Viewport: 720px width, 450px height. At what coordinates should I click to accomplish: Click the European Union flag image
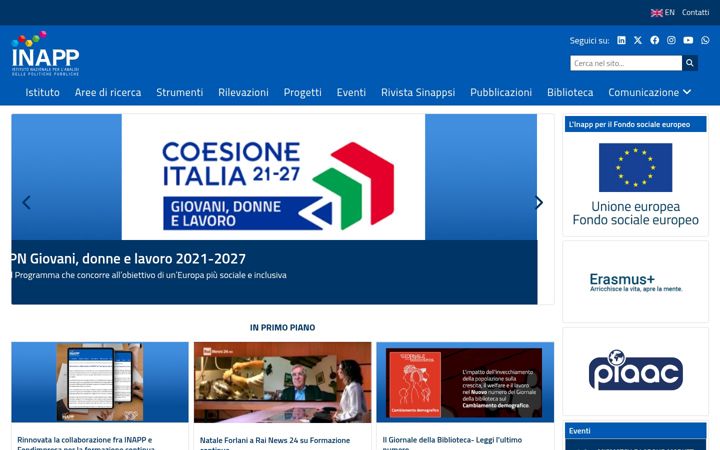(x=636, y=167)
